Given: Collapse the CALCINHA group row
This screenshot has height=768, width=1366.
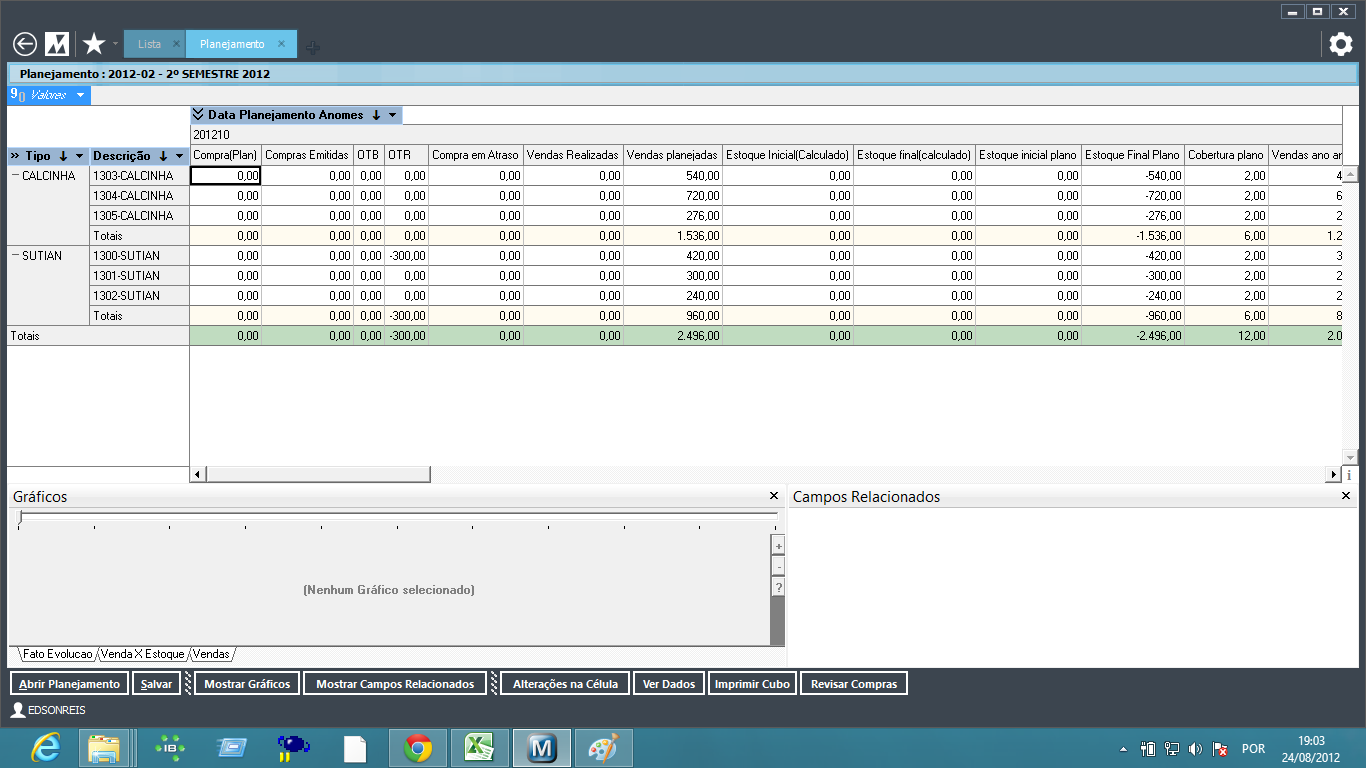Looking at the screenshot, I should click(x=15, y=176).
